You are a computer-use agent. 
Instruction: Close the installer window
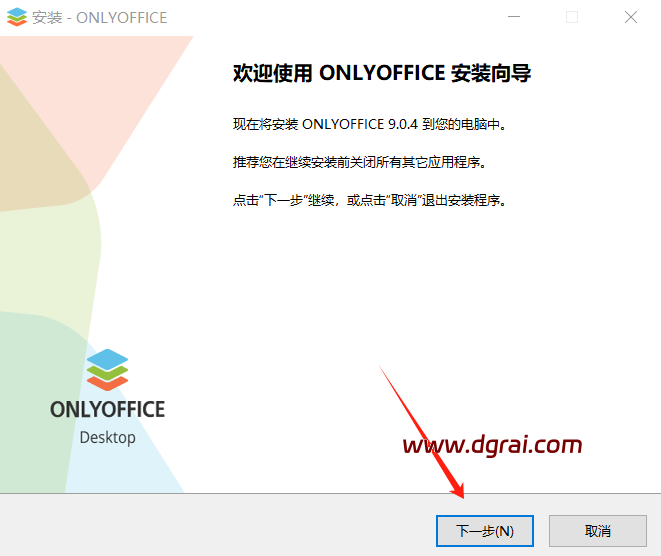[x=631, y=17]
